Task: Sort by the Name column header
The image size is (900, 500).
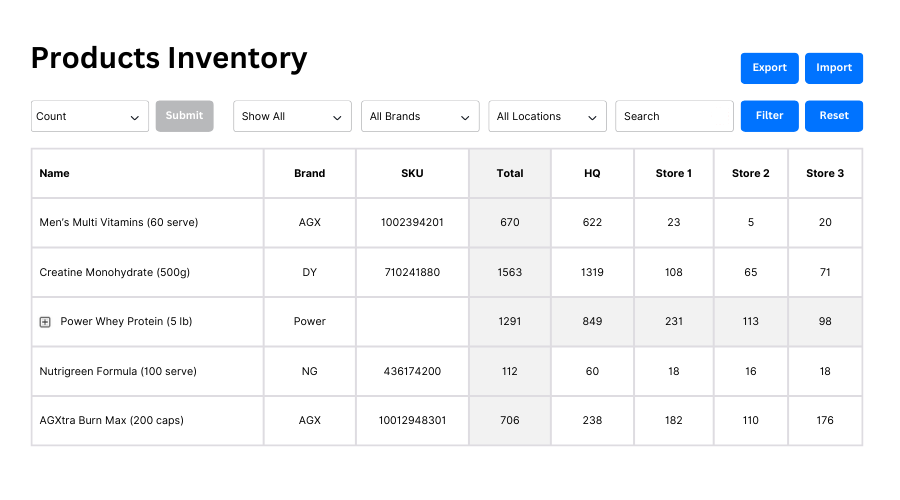Action: 55,174
